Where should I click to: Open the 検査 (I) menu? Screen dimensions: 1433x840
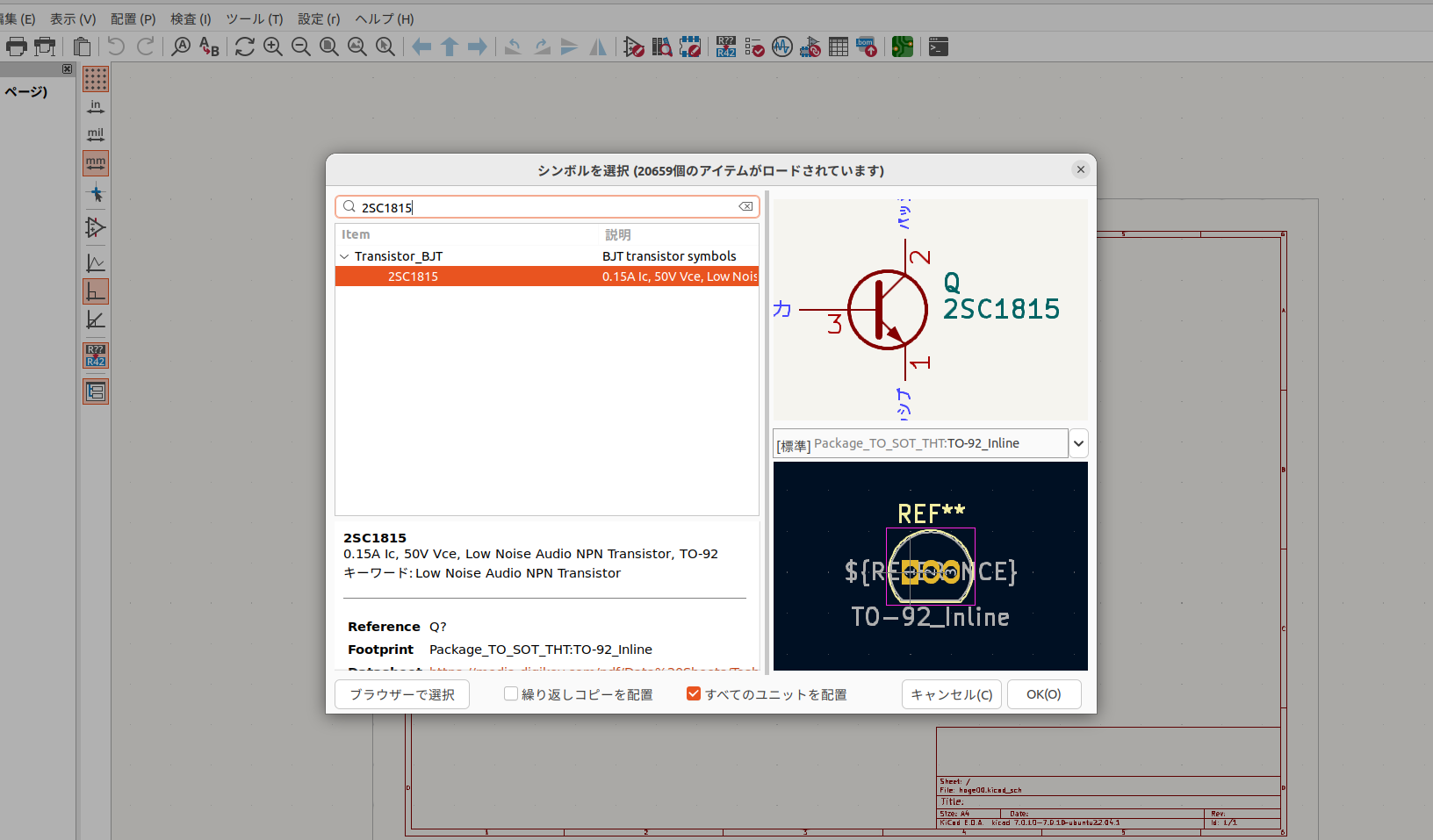191,18
